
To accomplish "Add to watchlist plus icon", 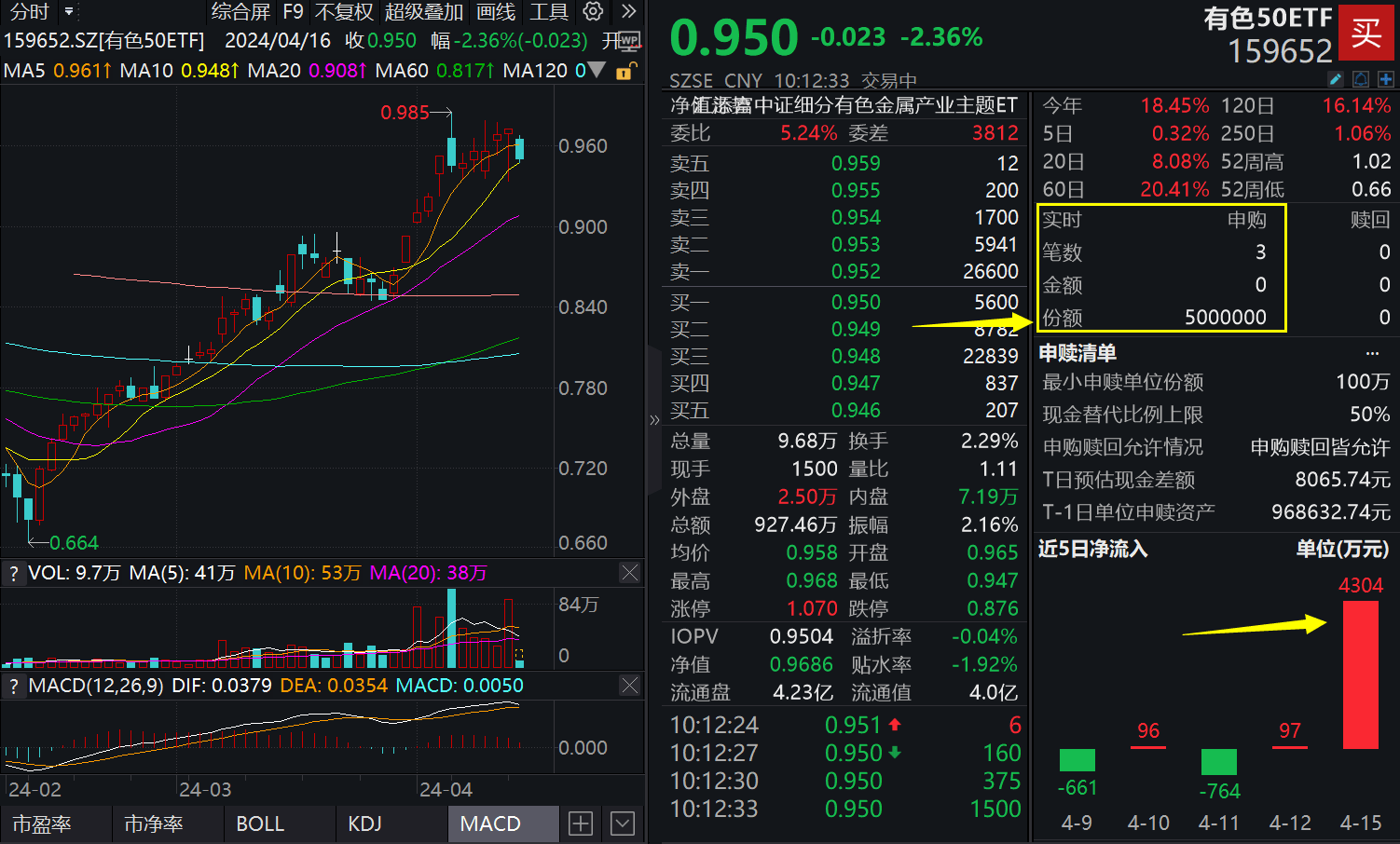I will (1386, 80).
